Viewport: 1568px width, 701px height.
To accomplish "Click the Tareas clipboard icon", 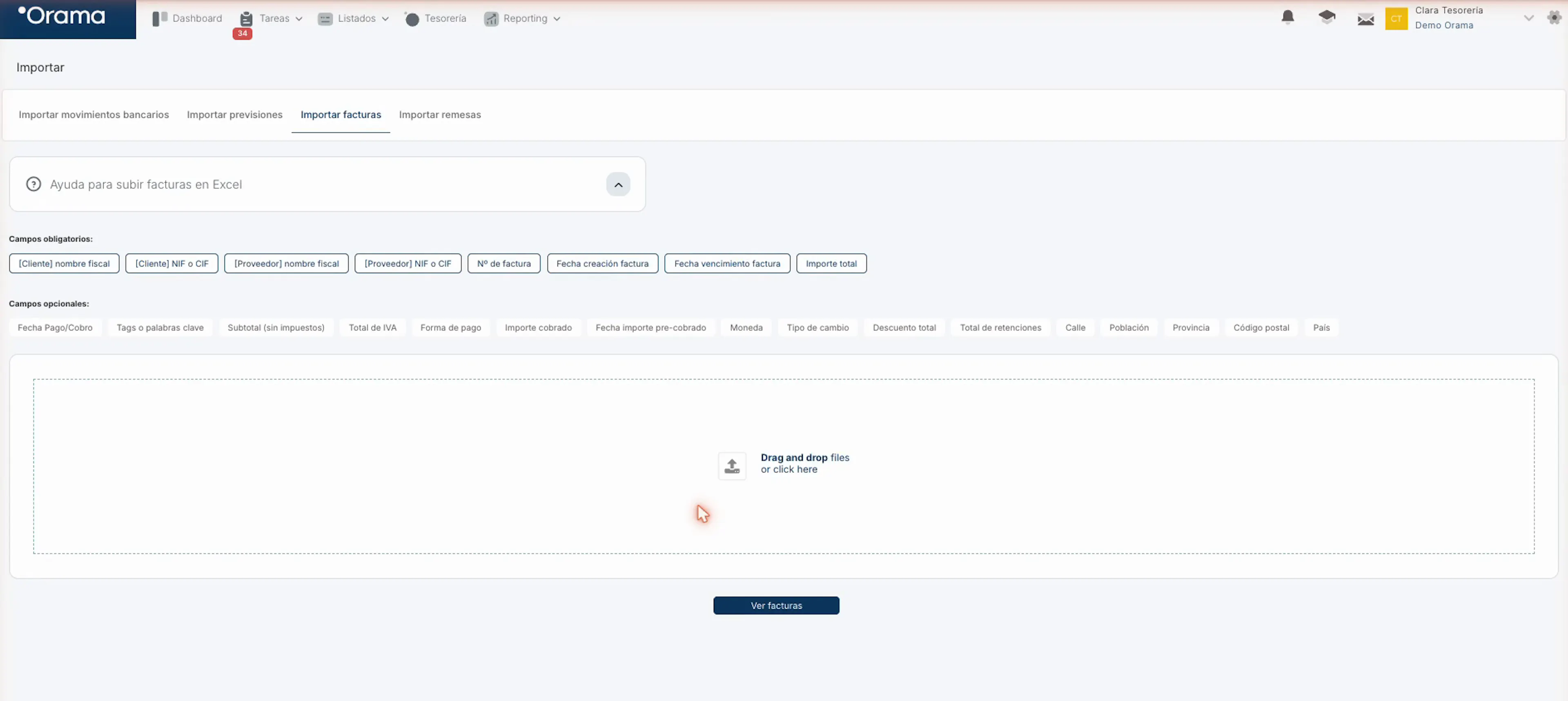I will tap(246, 19).
